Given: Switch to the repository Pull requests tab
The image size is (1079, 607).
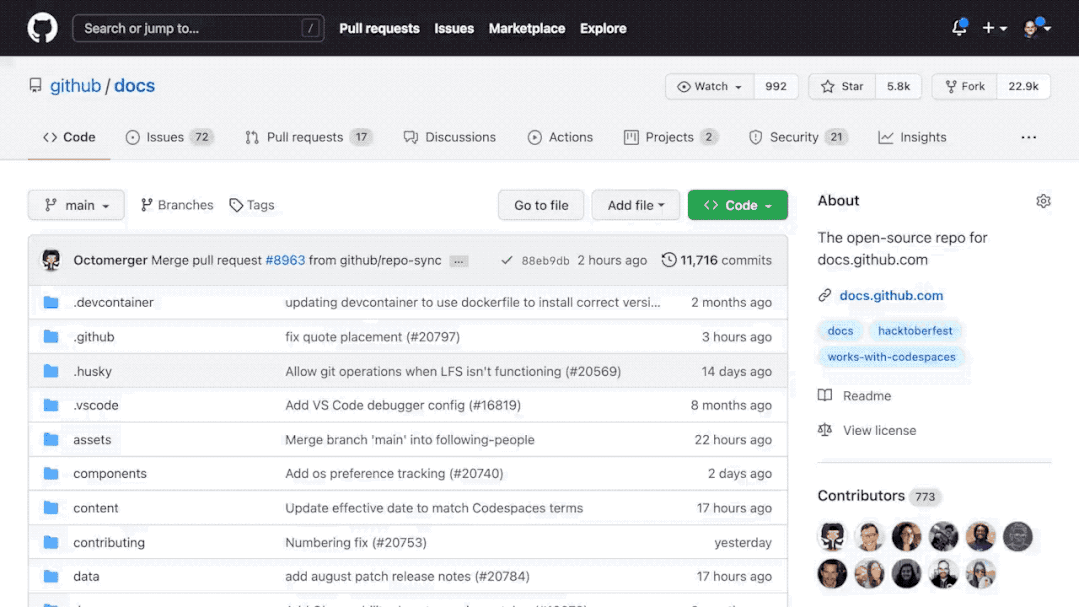Looking at the screenshot, I should tap(308, 137).
